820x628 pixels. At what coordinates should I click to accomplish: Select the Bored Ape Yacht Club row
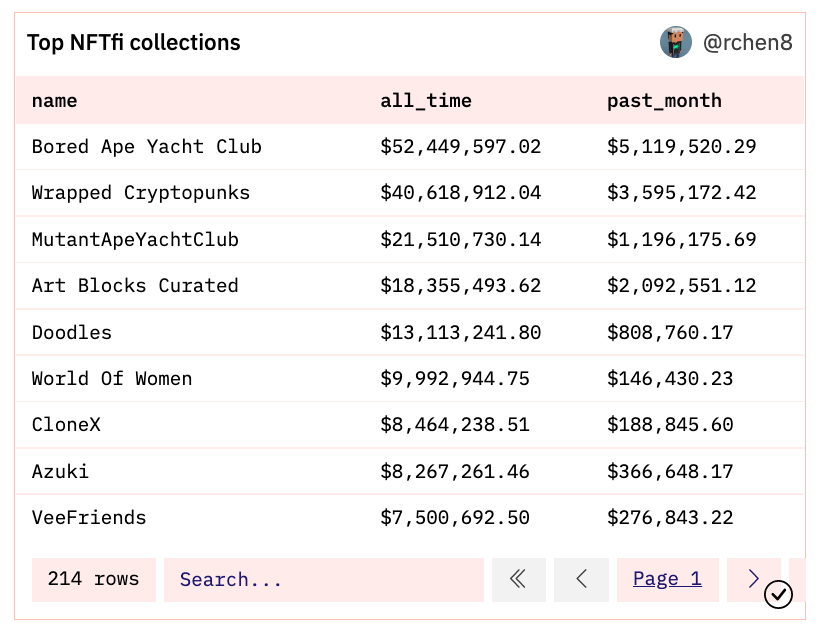[x=146, y=147]
